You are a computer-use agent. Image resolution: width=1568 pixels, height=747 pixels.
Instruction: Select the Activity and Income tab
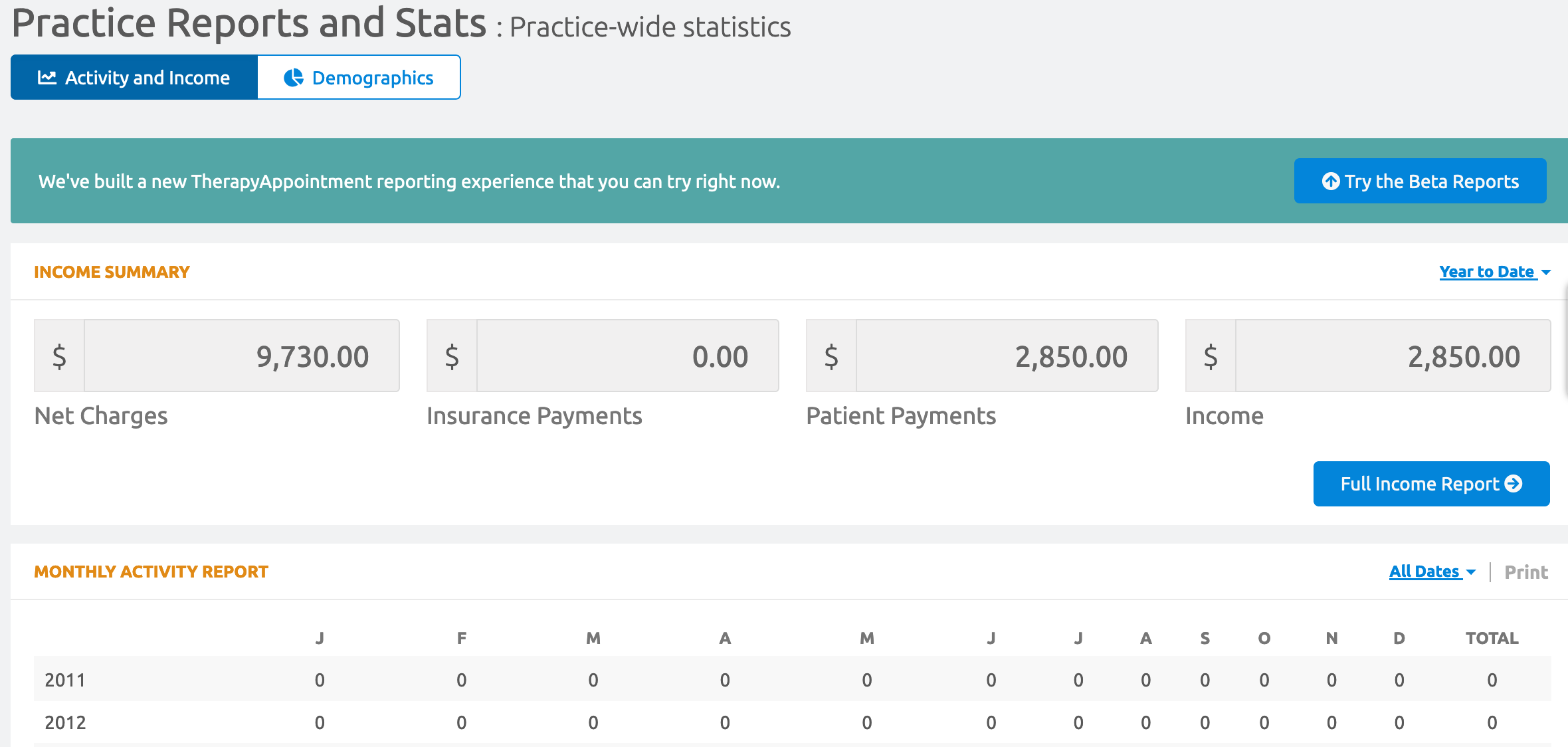(x=134, y=78)
